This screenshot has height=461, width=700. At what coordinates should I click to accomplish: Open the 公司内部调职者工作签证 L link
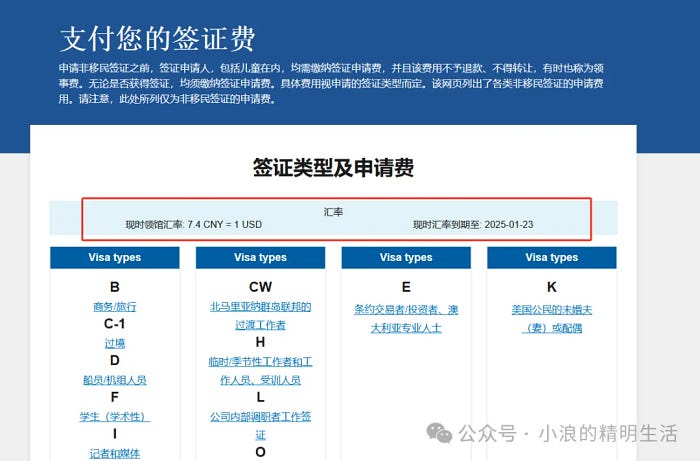click(260, 425)
